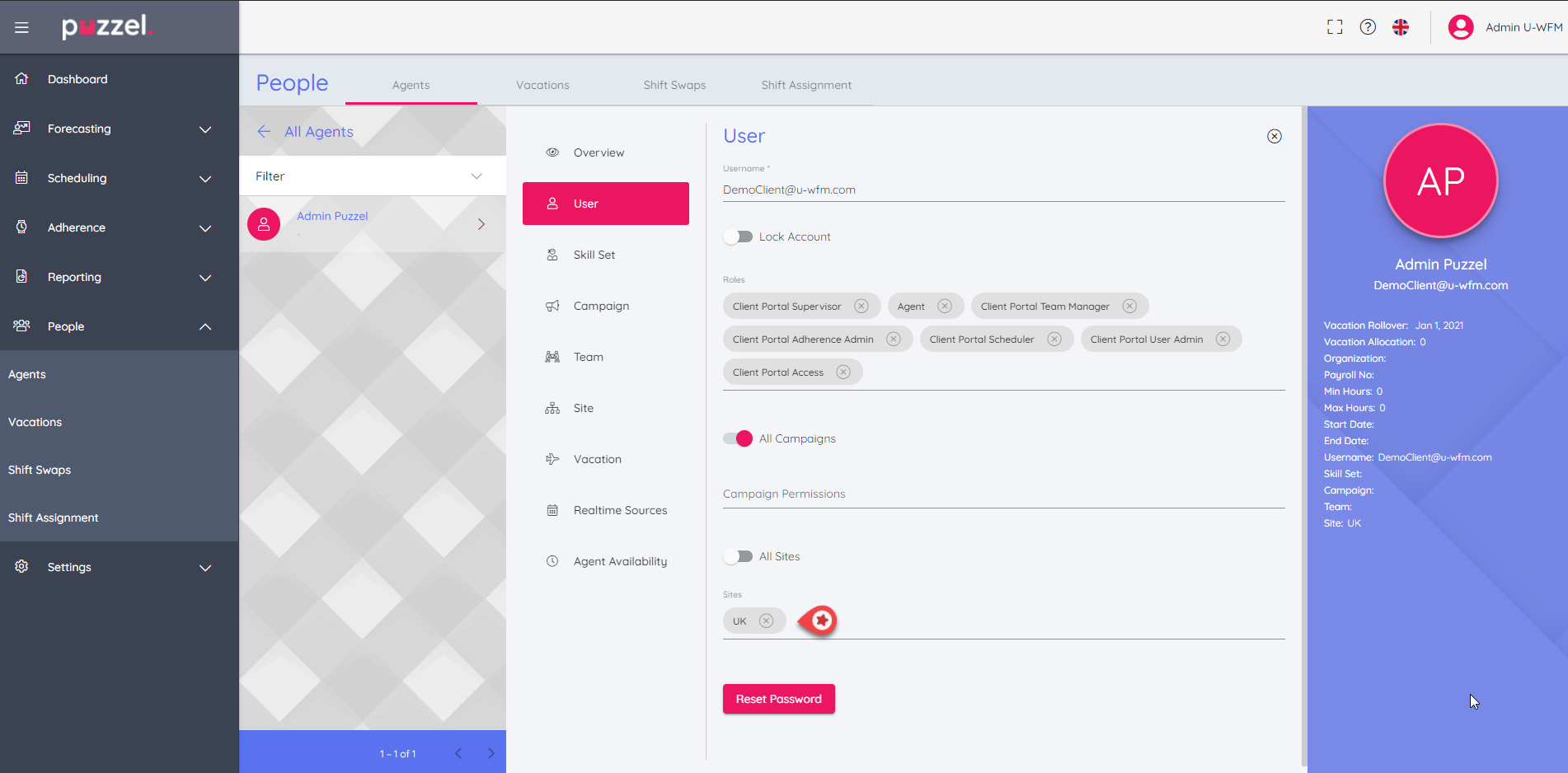The height and width of the screenshot is (773, 1568).
Task: Click the UK flag language icon
Action: (x=1401, y=27)
